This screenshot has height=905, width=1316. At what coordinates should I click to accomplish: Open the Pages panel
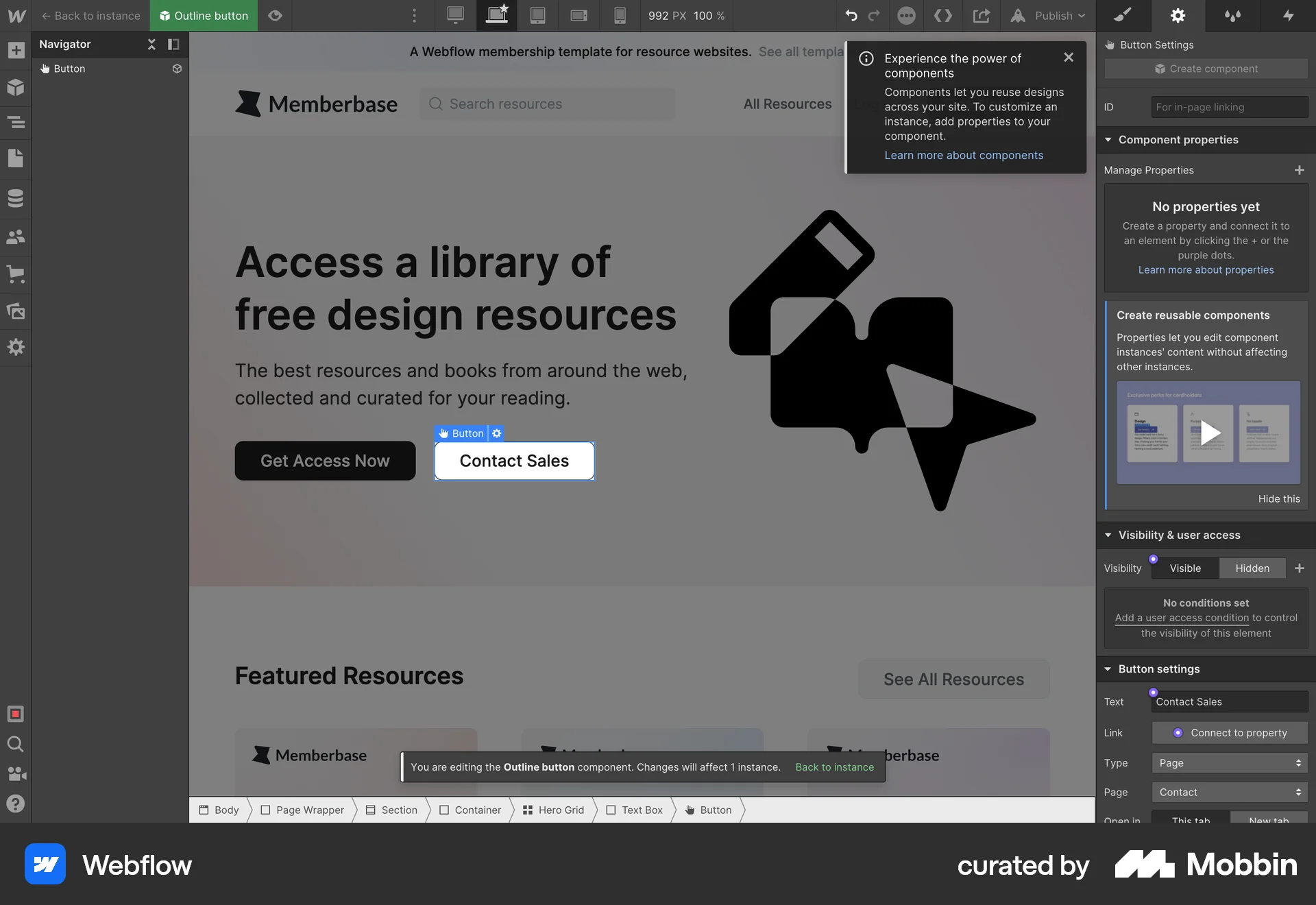tap(16, 158)
